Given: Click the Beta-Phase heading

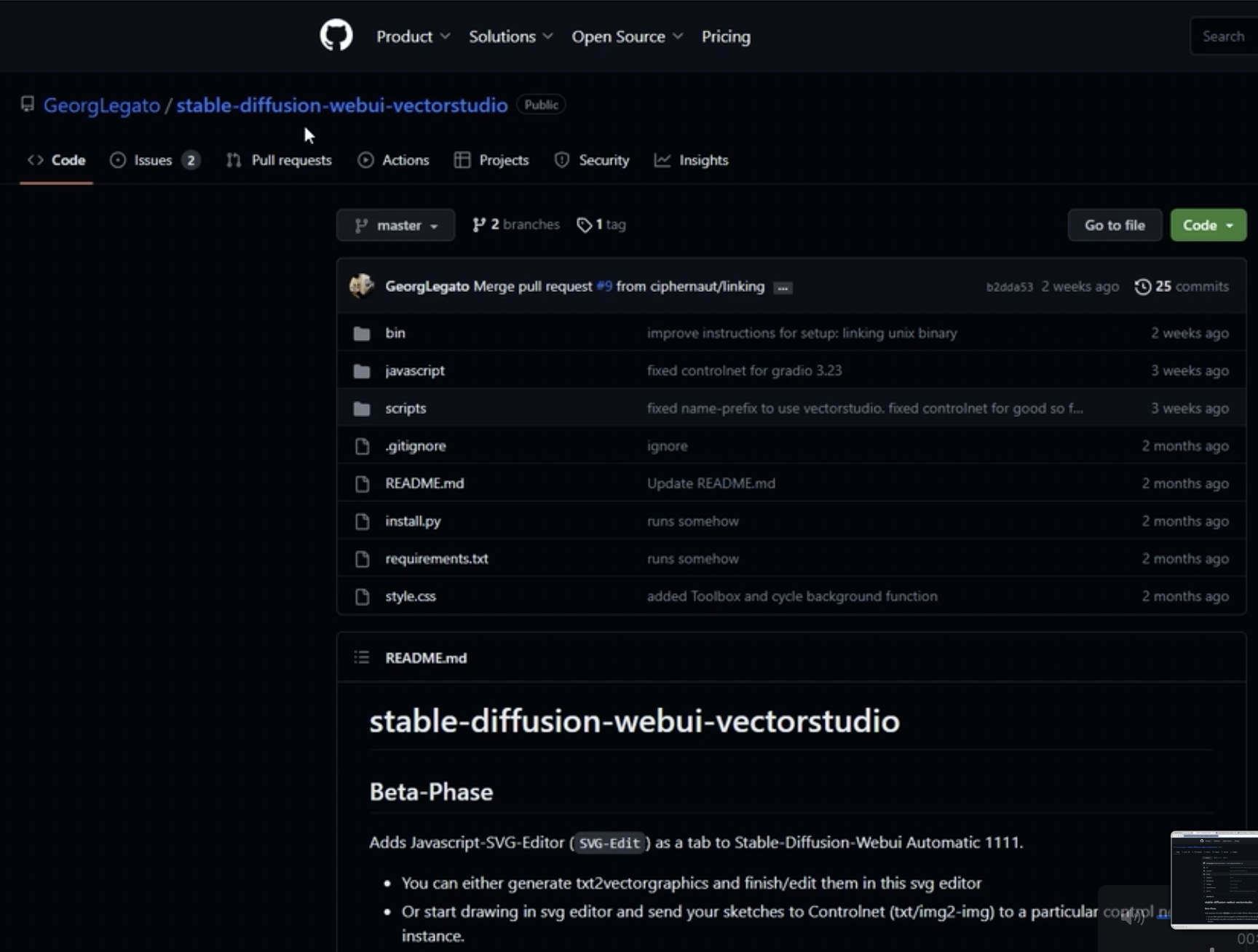Looking at the screenshot, I should (431, 792).
